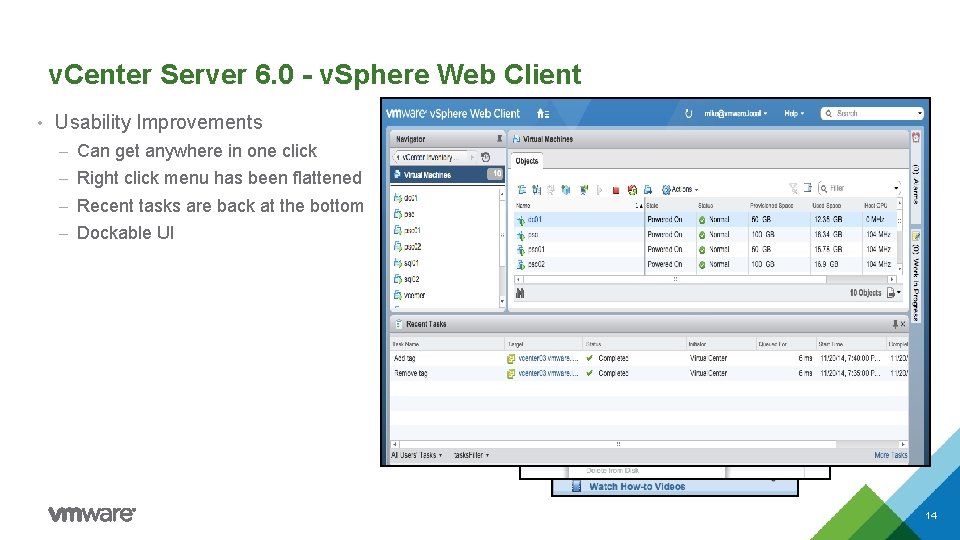960x540 pixels.
Task: Click the fourth blue icon in VM toolbar
Action: tap(566, 190)
